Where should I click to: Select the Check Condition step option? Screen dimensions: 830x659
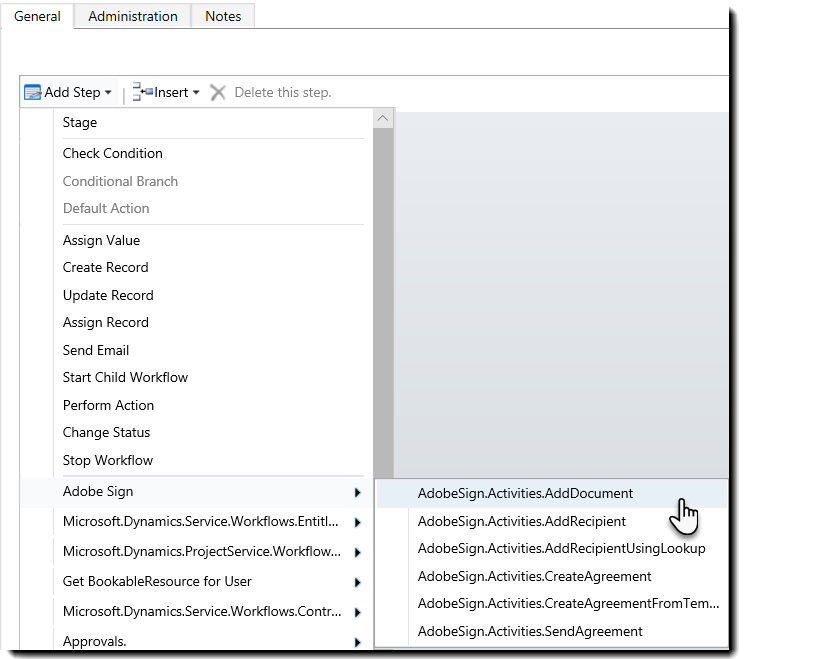[x=112, y=153]
